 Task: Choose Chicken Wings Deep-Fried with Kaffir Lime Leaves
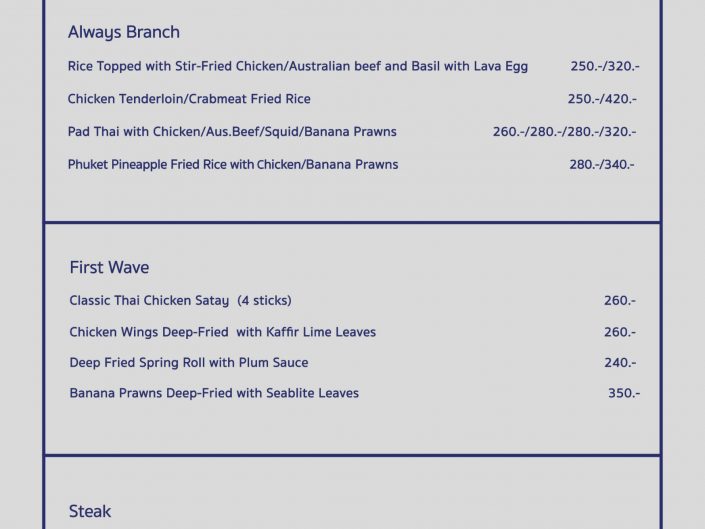222,332
